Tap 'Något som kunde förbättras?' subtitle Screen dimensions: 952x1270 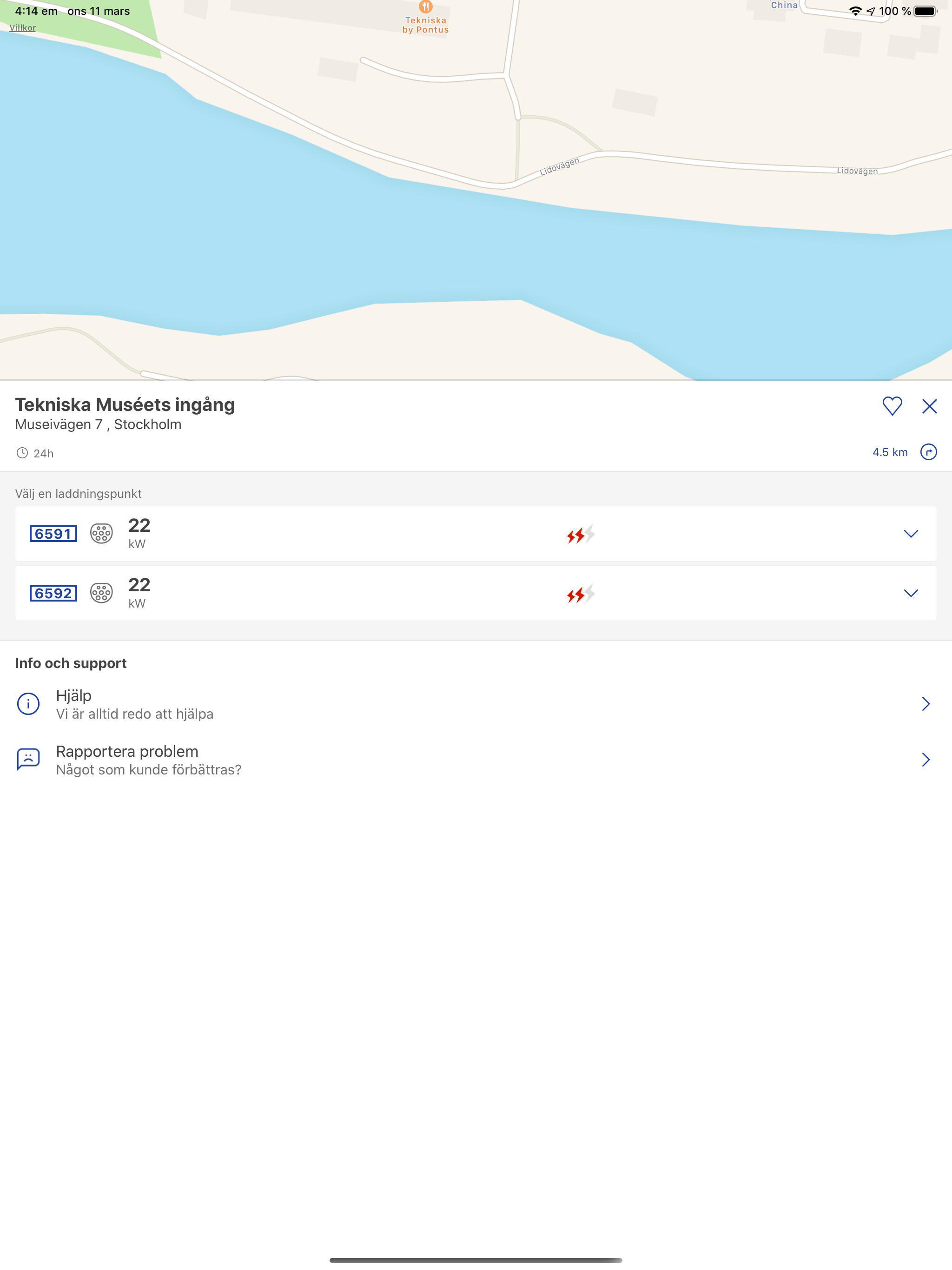click(x=149, y=769)
